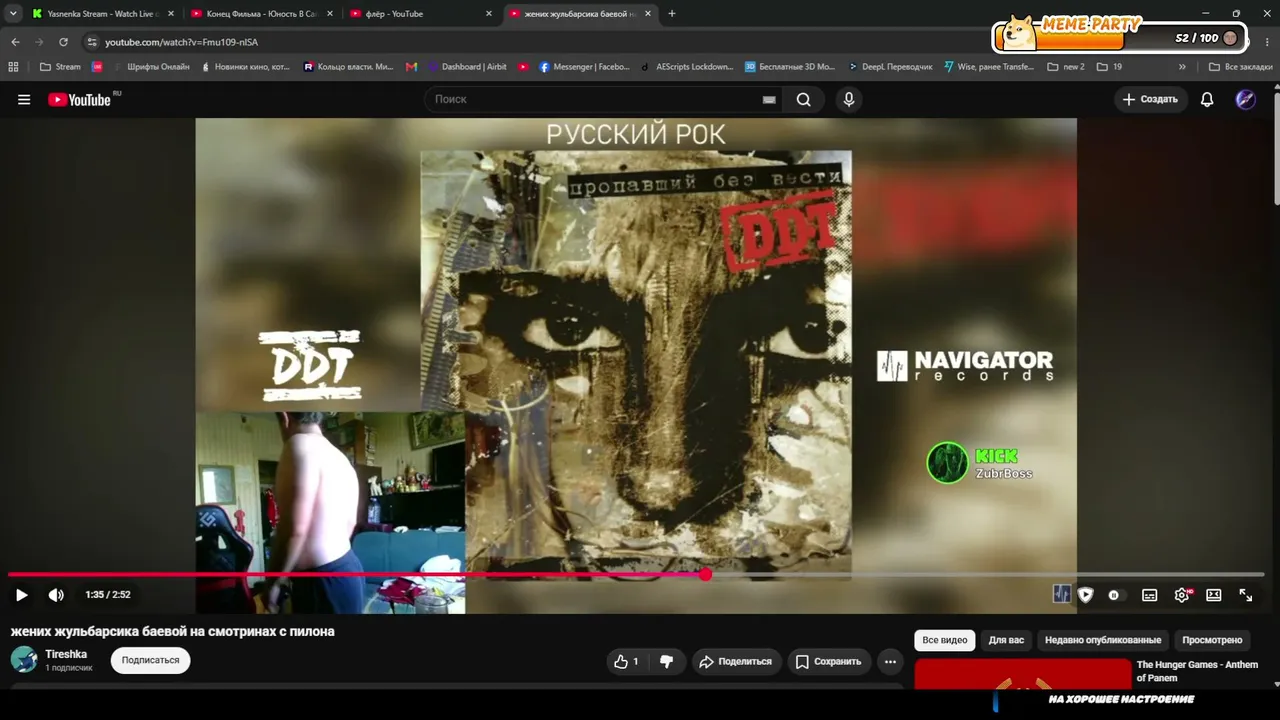This screenshot has width=1280, height=720.
Task: Open the Кольцо власти bookmark
Action: coord(348,67)
